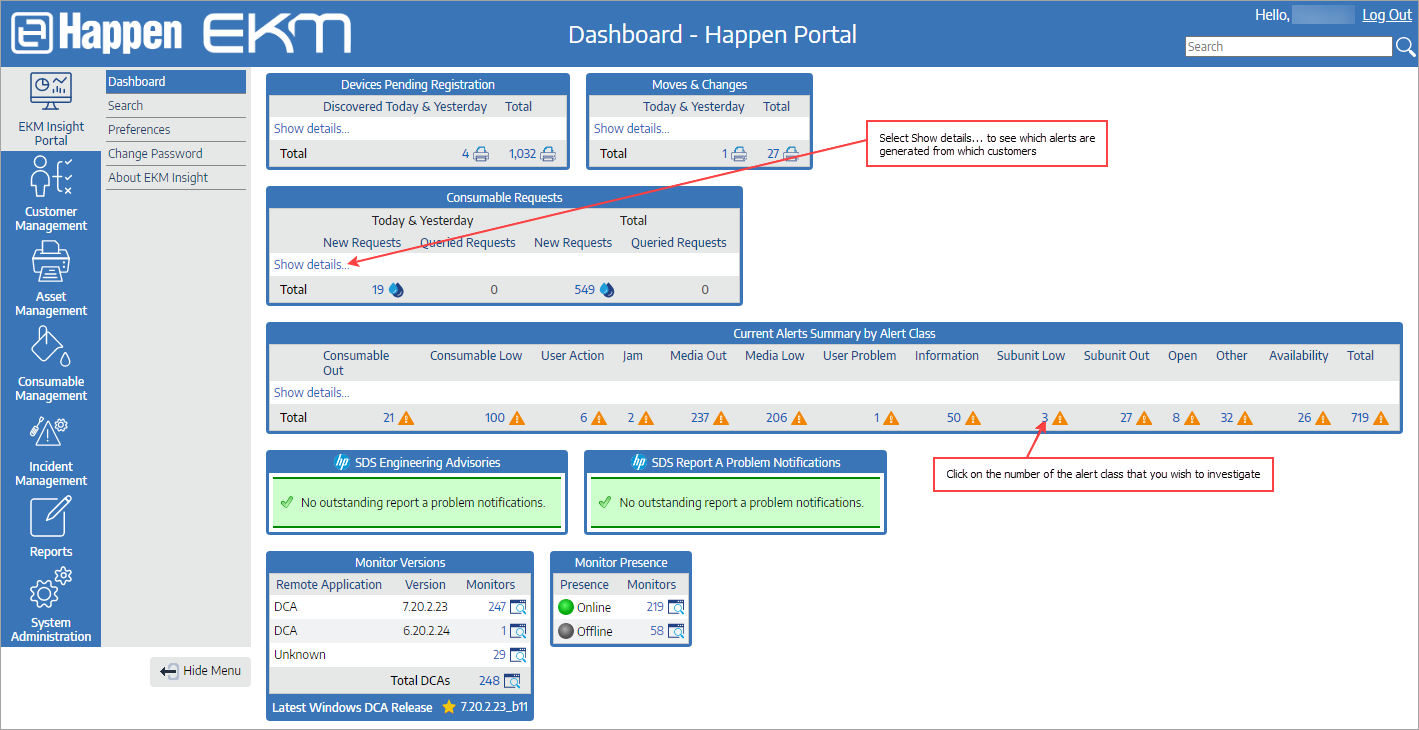Click the 247 monitors count for DCA
1419x730 pixels.
(x=497, y=607)
